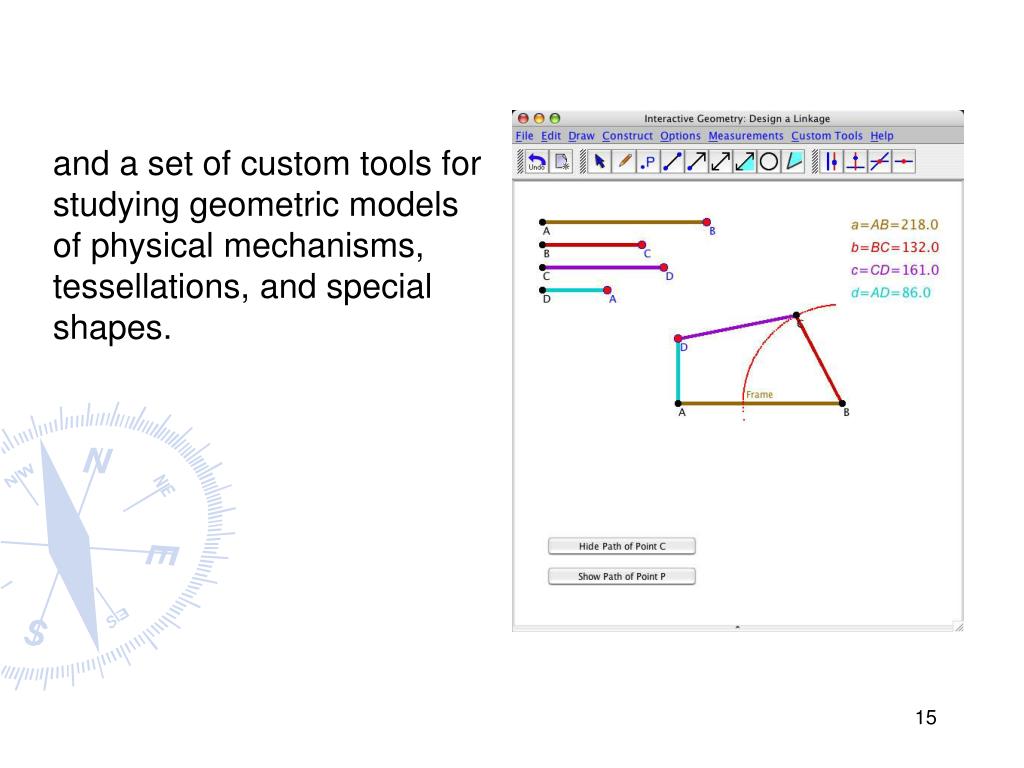Select the double-arrow line tool
This screenshot has height=768, width=1024.
point(720,161)
